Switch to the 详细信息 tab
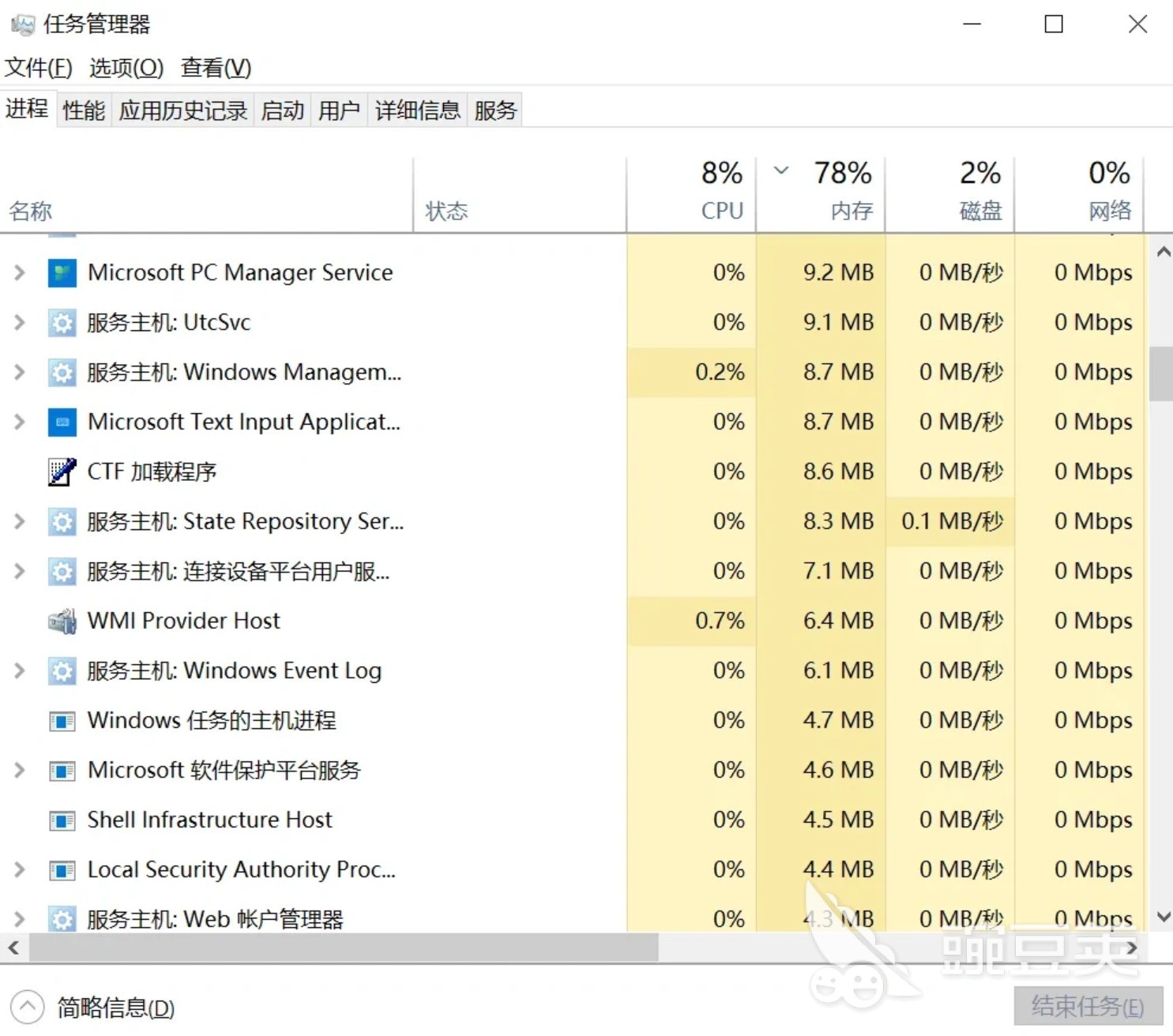 pos(418,110)
